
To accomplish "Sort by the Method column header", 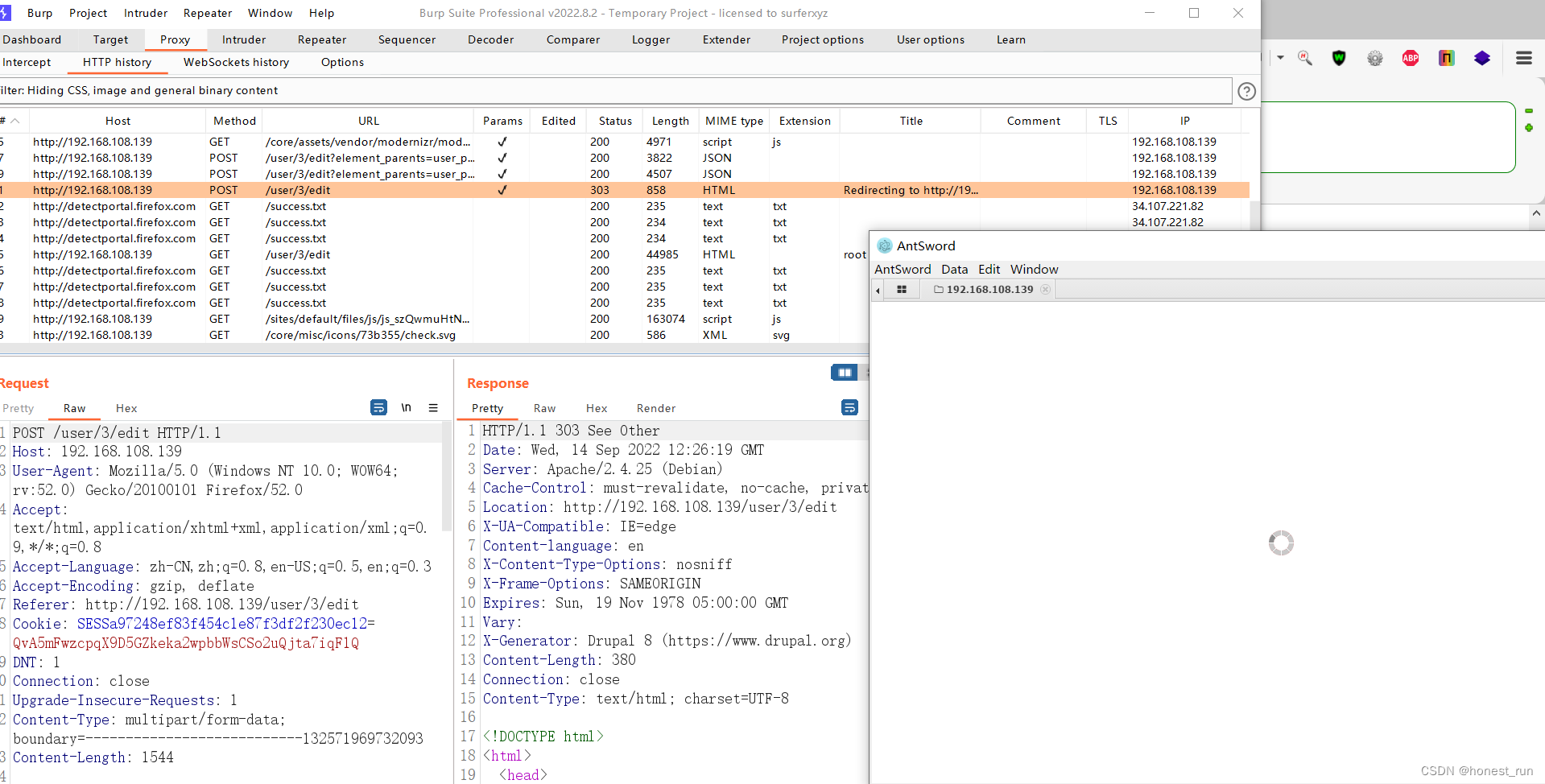I will [234, 121].
